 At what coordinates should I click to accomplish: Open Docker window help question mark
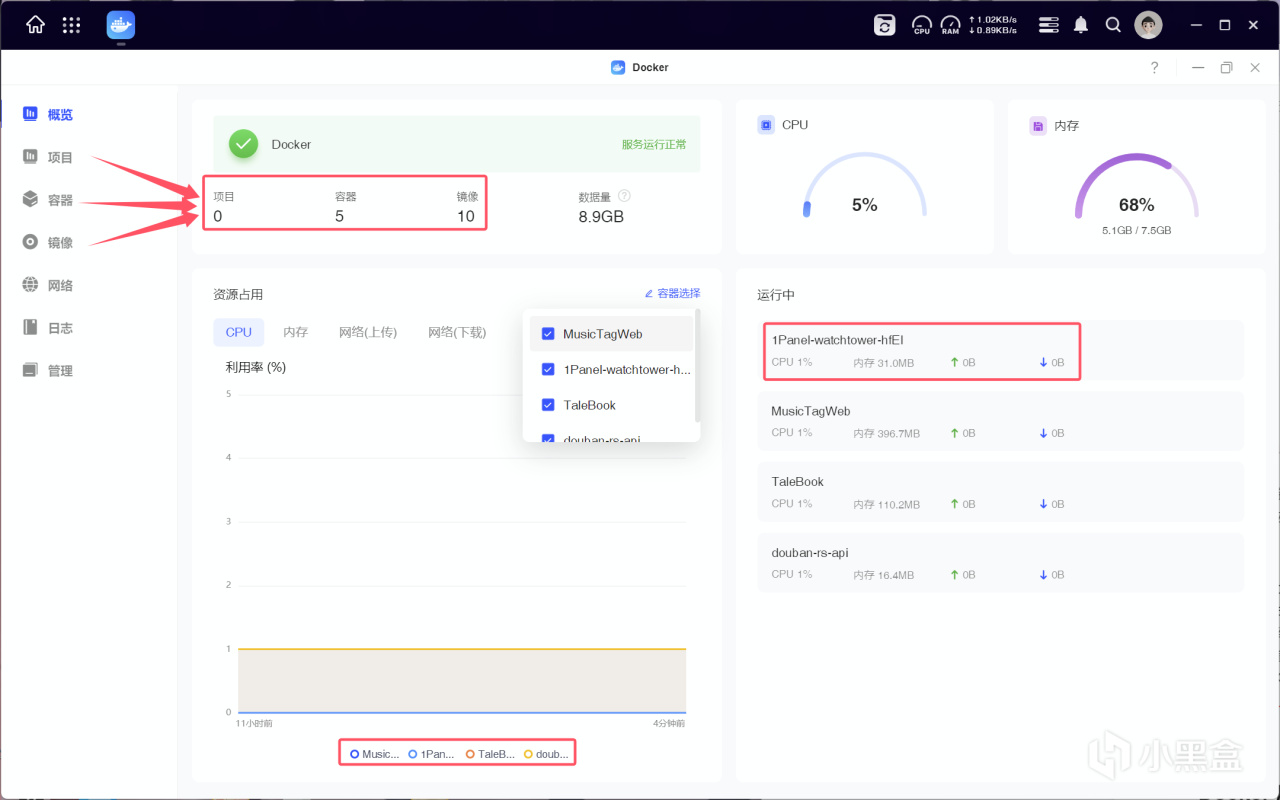point(1155,67)
